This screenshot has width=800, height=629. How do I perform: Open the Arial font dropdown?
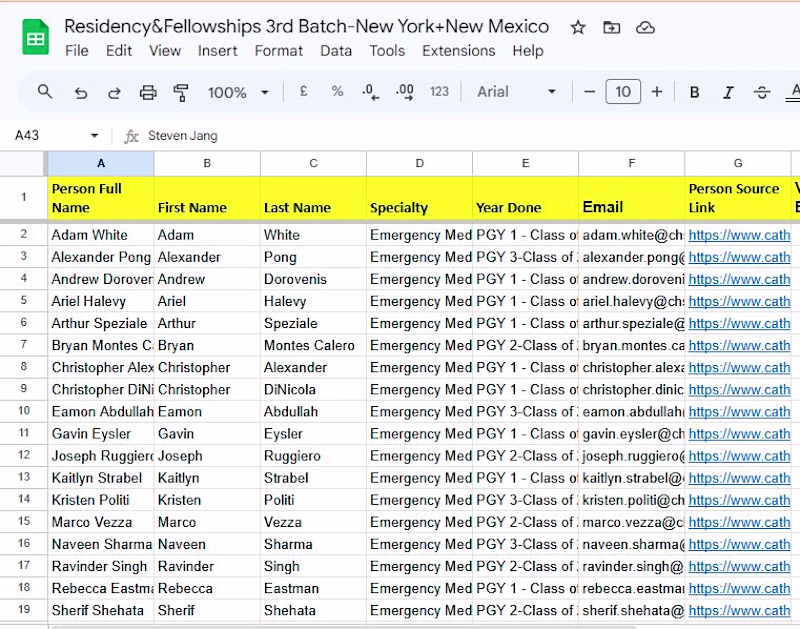point(516,92)
